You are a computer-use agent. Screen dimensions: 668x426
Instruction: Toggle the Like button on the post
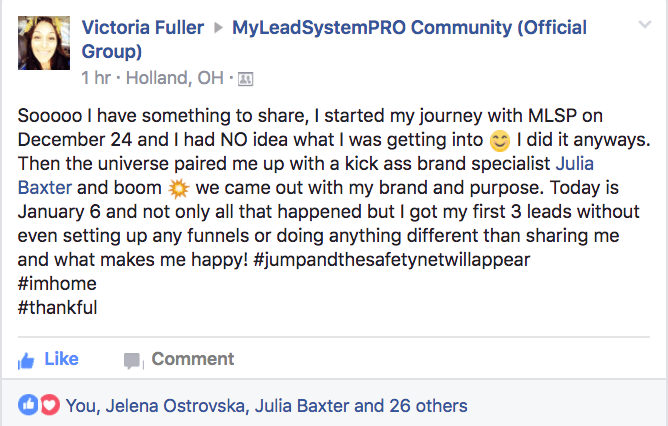coord(48,360)
